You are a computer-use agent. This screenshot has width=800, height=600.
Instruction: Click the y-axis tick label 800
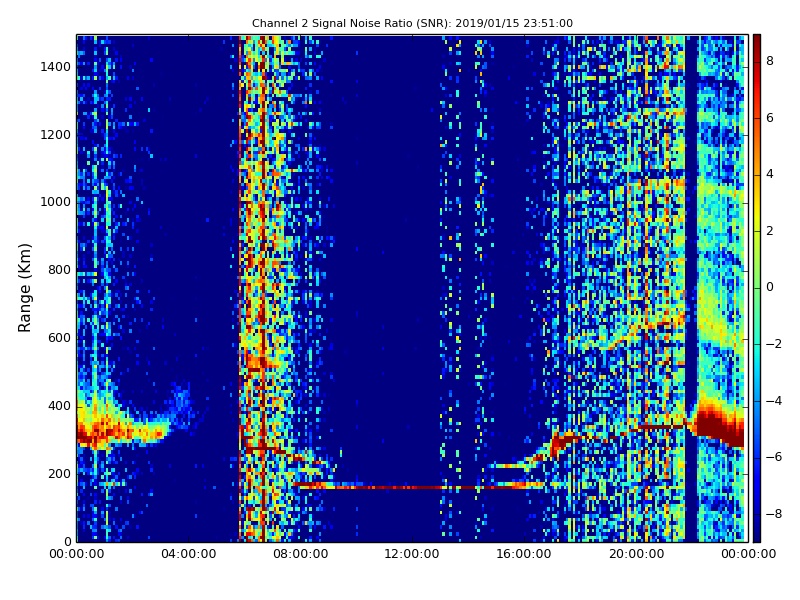(59, 270)
